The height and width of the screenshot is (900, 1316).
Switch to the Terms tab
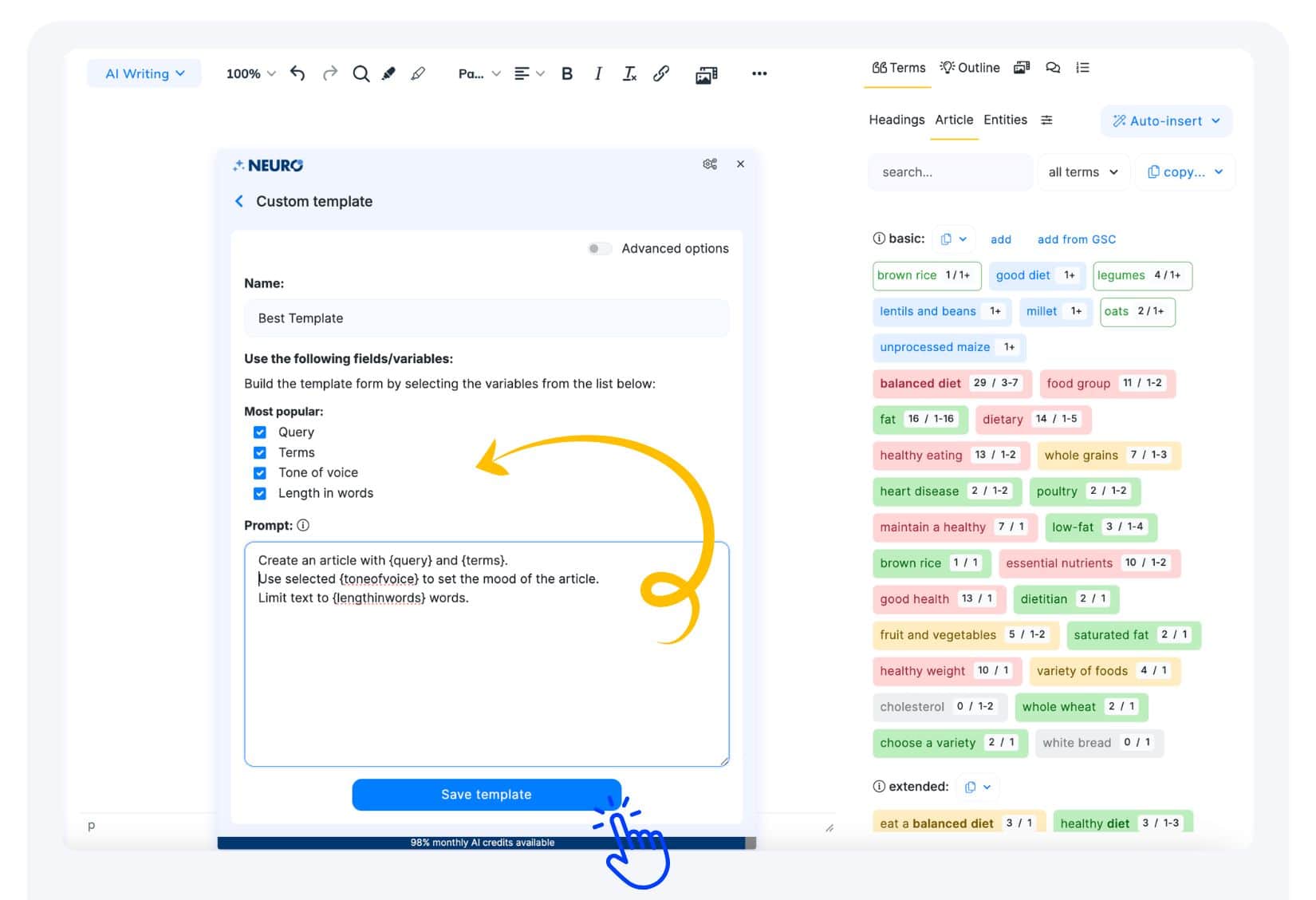click(x=898, y=68)
